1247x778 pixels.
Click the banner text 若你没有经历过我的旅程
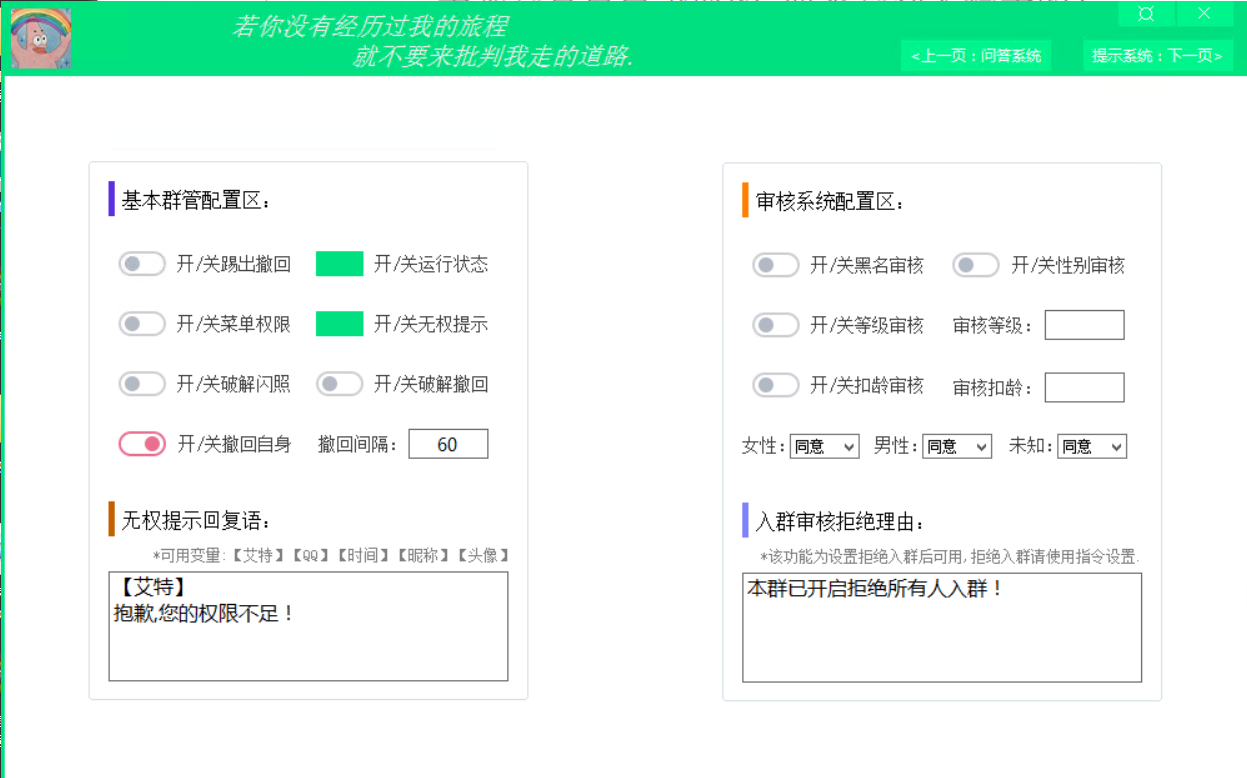coord(370,26)
